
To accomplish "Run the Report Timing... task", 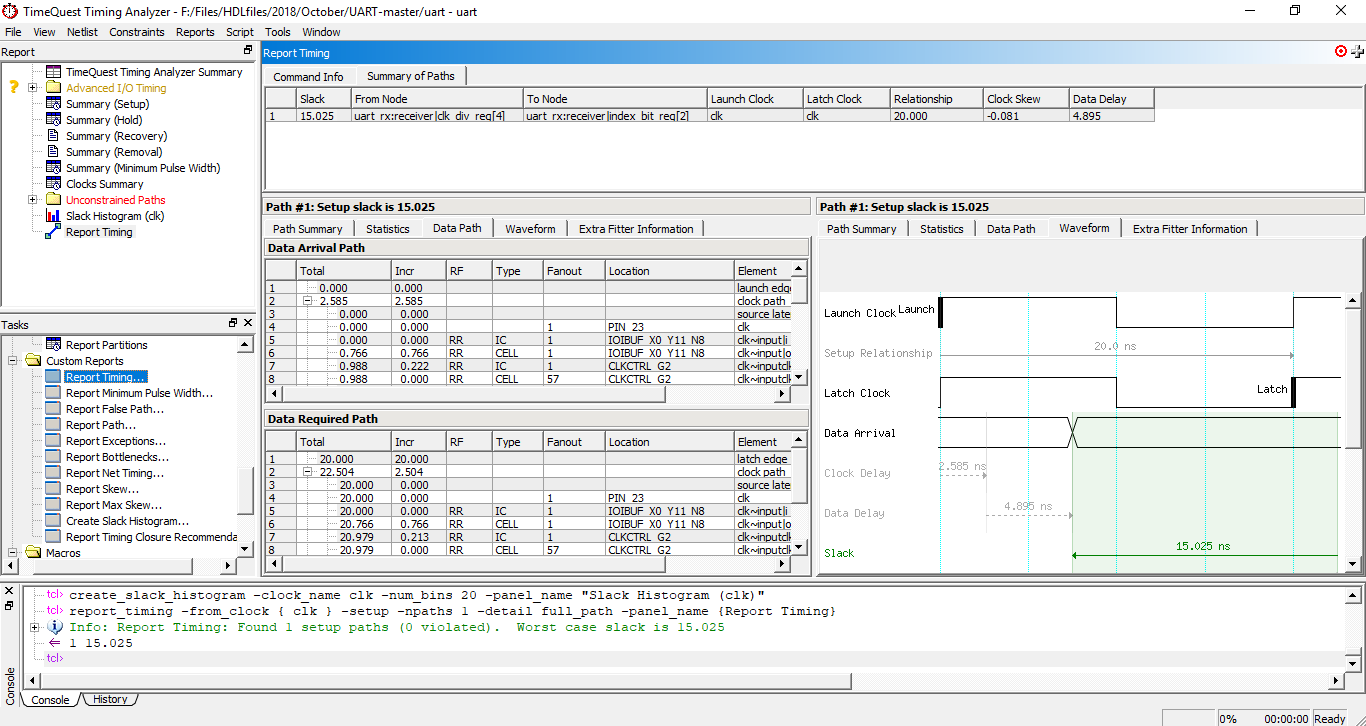I will pyautogui.click(x=106, y=377).
